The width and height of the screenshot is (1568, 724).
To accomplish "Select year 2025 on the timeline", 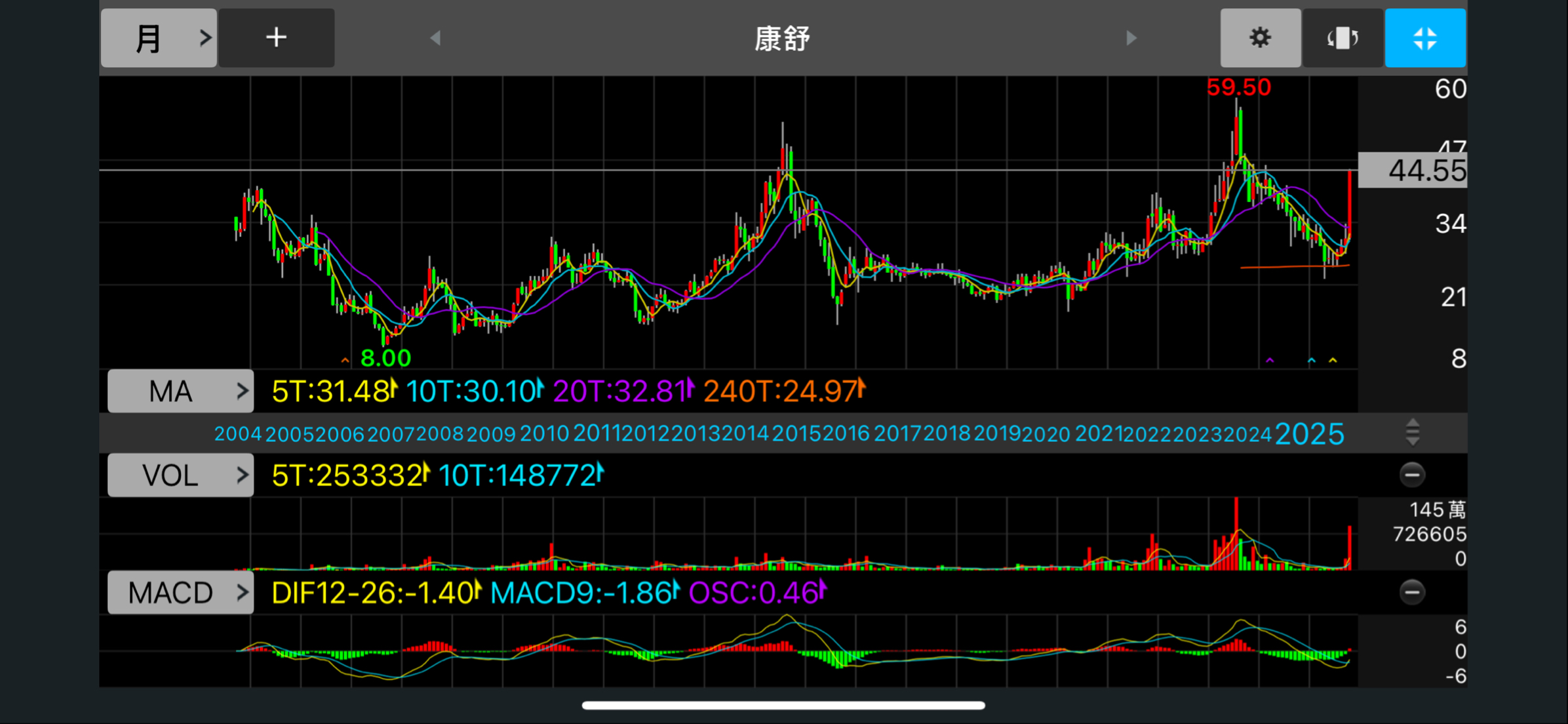I will click(1309, 433).
